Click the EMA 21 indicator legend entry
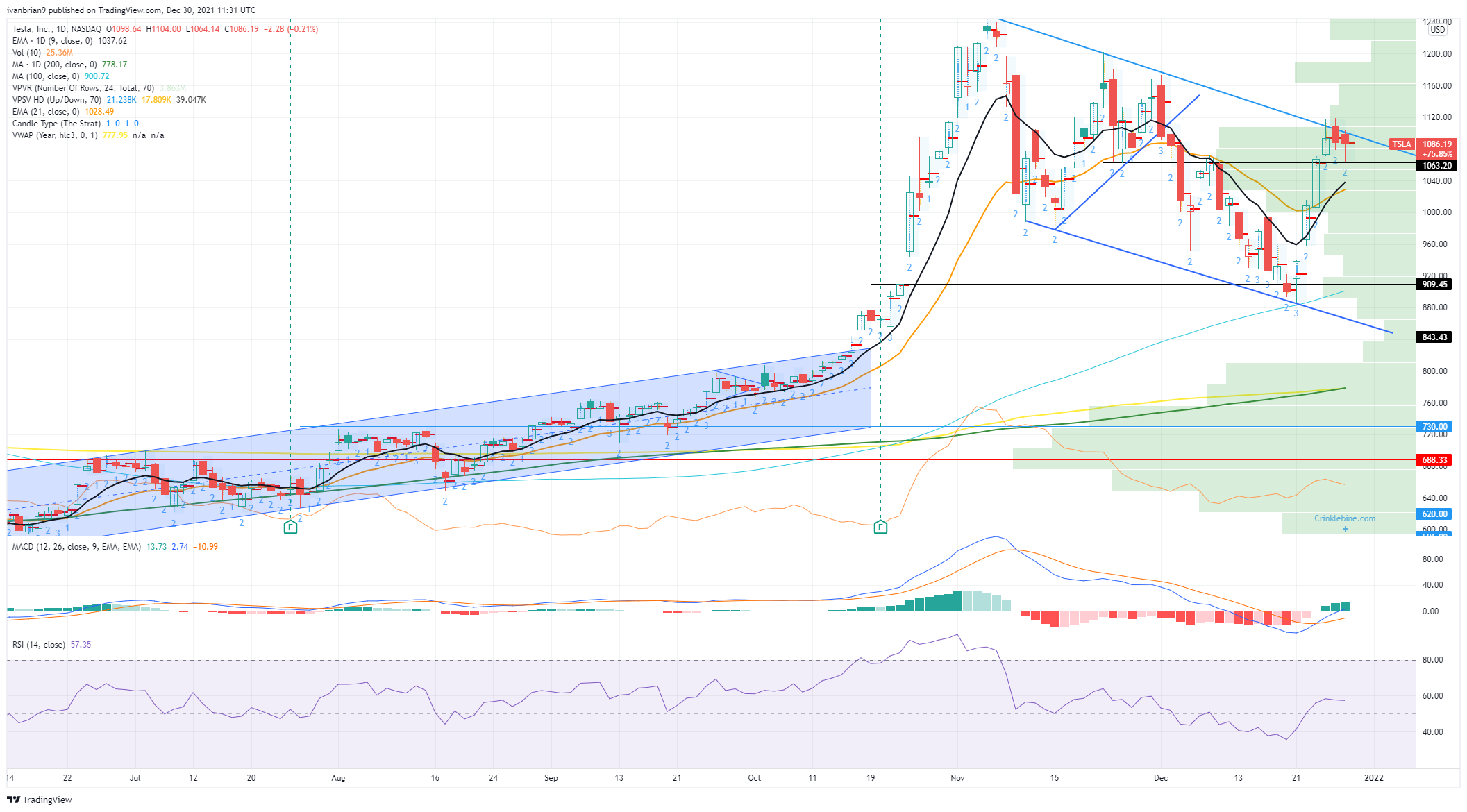 coord(62,112)
